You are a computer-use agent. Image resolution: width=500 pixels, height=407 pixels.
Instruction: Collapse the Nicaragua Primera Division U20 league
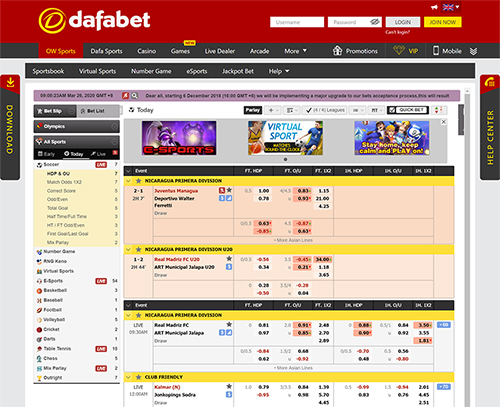(x=128, y=249)
